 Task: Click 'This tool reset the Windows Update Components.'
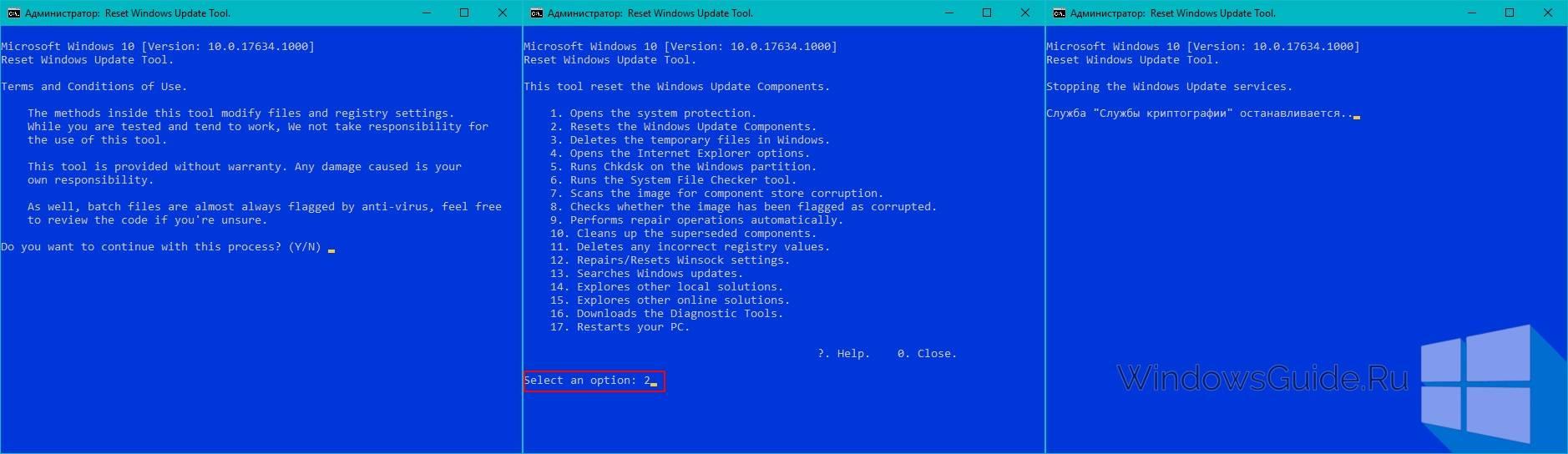point(676,87)
